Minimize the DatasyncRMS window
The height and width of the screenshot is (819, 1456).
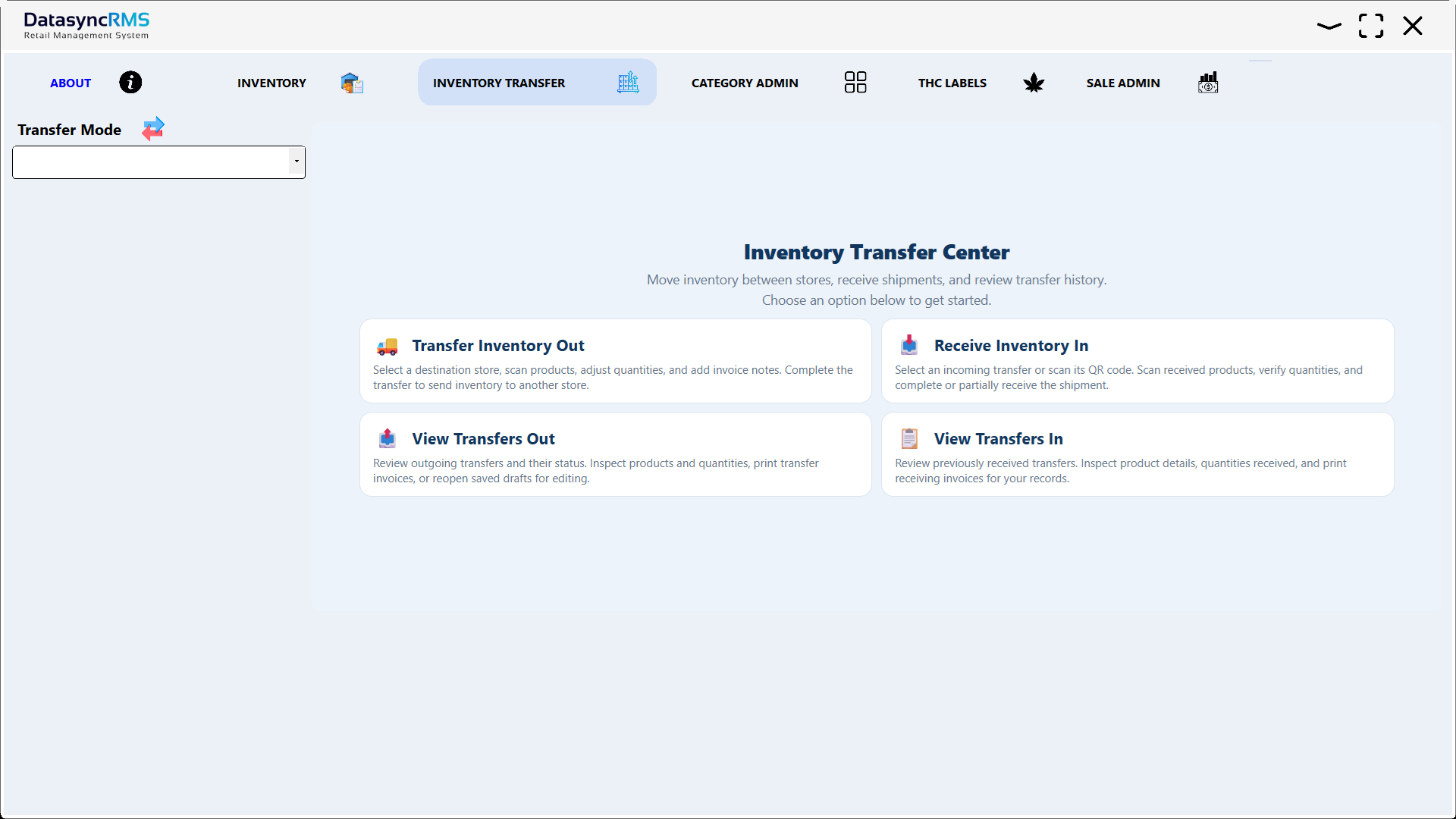(x=1329, y=26)
